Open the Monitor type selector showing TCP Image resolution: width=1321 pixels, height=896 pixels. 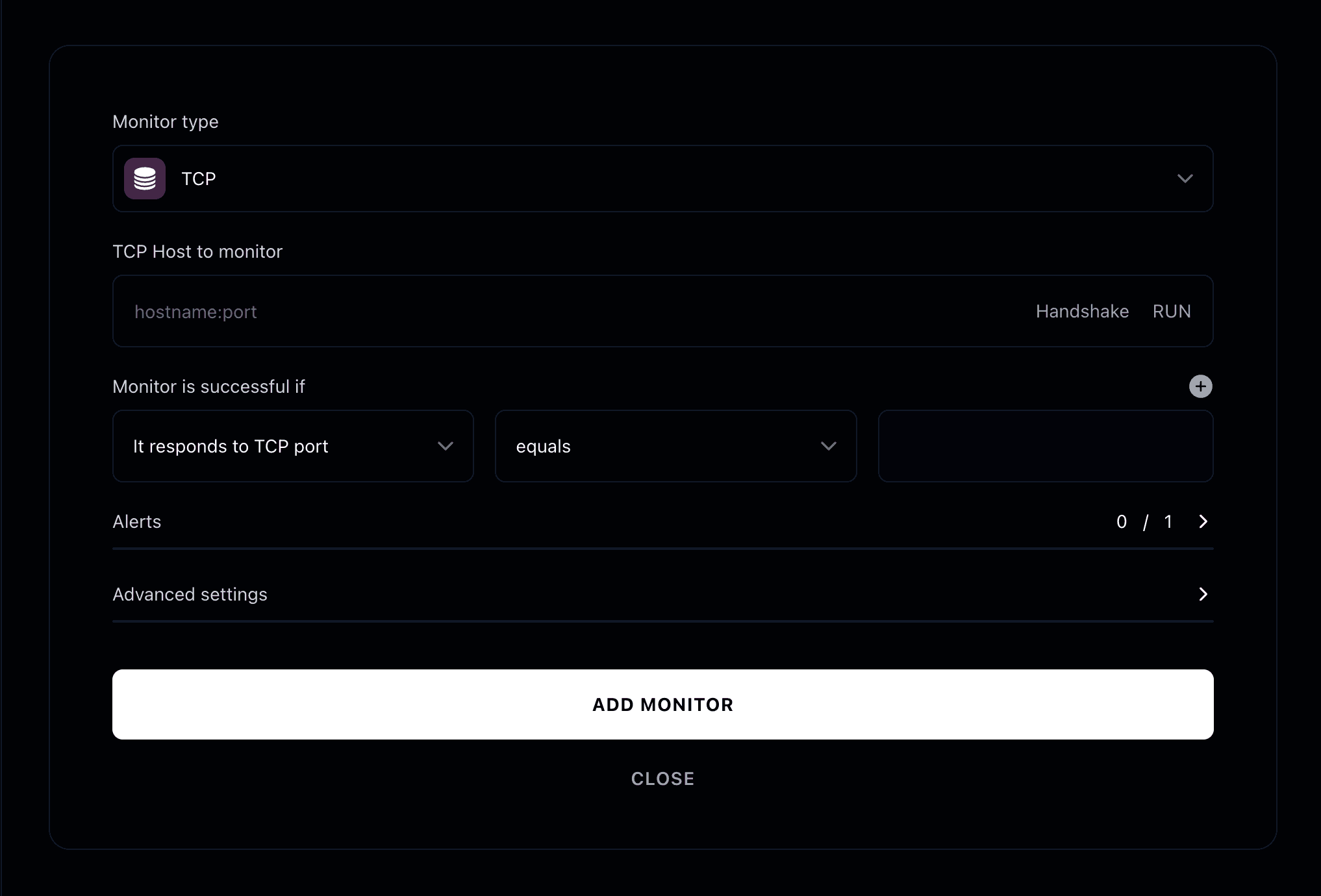point(662,179)
